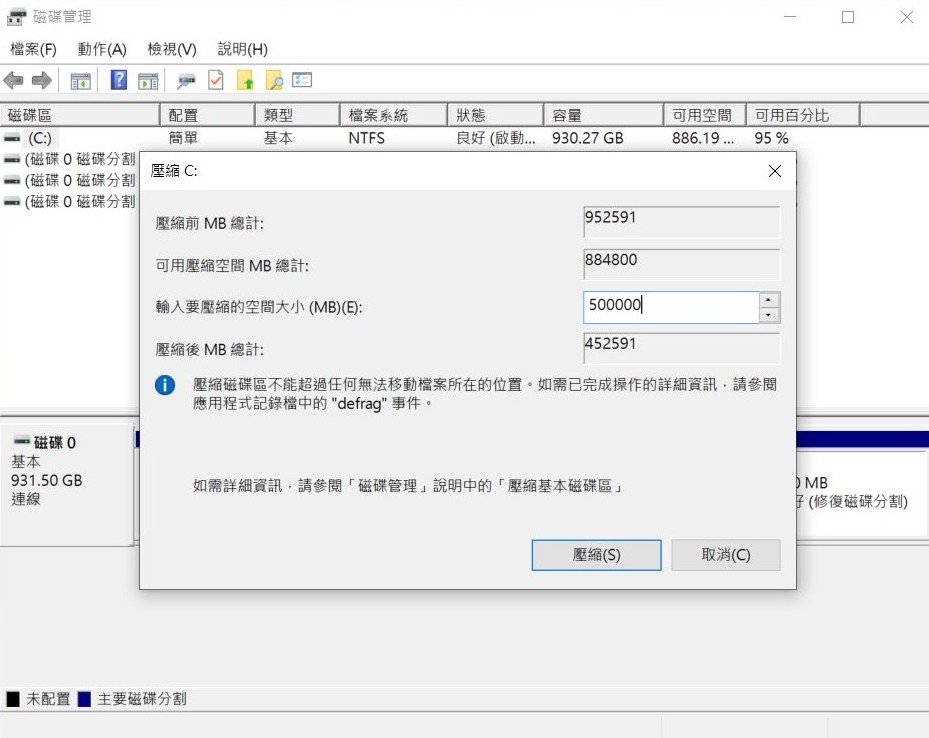The height and width of the screenshot is (738, 929).
Task: Close the 壓縮 C: dialog
Action: (774, 171)
